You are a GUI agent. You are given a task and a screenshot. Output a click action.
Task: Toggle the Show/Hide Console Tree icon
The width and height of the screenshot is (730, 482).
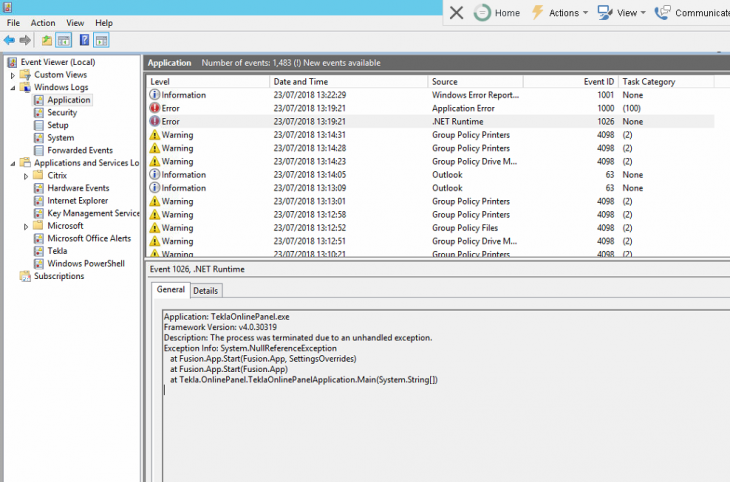[x=64, y=41]
